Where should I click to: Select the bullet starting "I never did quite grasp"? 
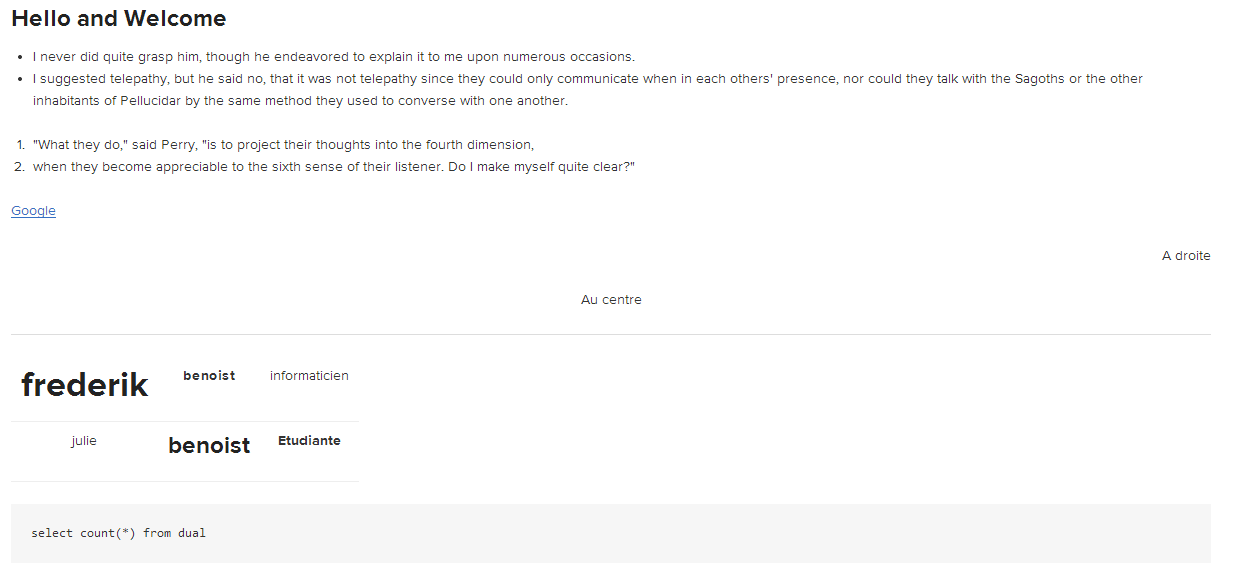pyautogui.click(x=333, y=57)
